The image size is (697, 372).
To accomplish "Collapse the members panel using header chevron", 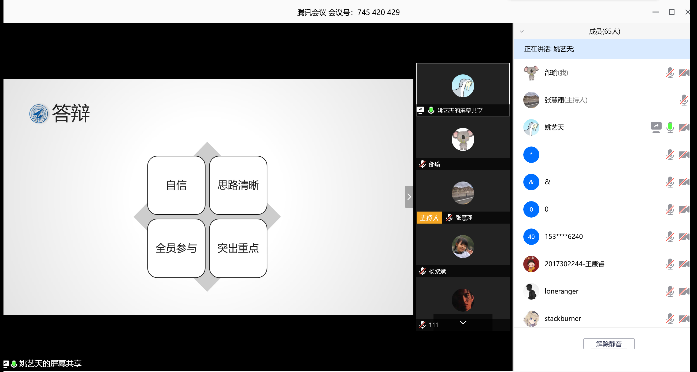I will coord(522,31).
